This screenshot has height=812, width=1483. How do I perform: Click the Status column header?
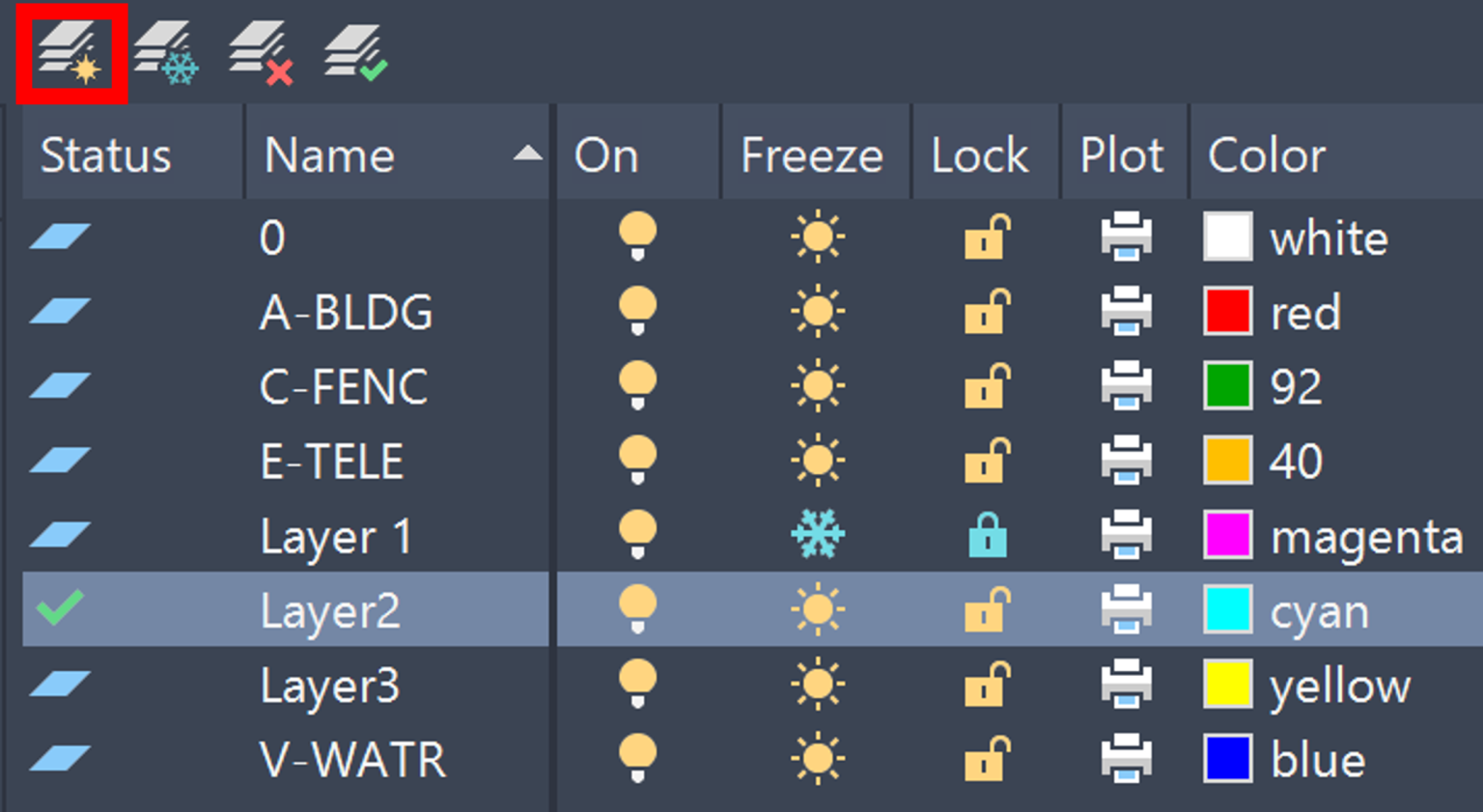pyautogui.click(x=104, y=154)
